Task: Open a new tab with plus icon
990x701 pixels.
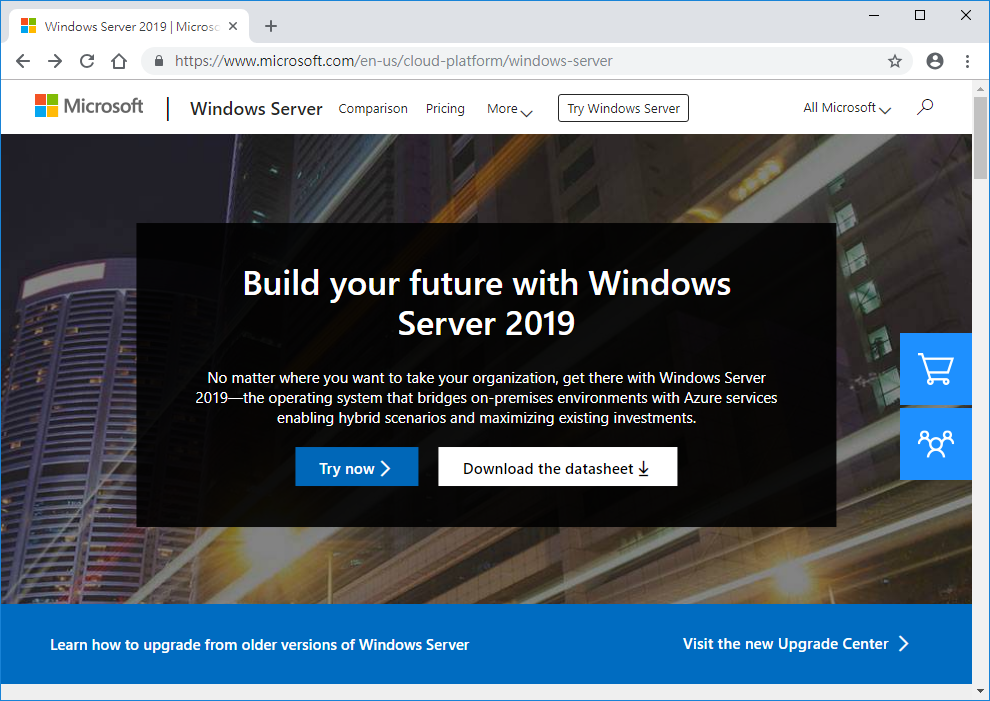Action: pyautogui.click(x=271, y=26)
